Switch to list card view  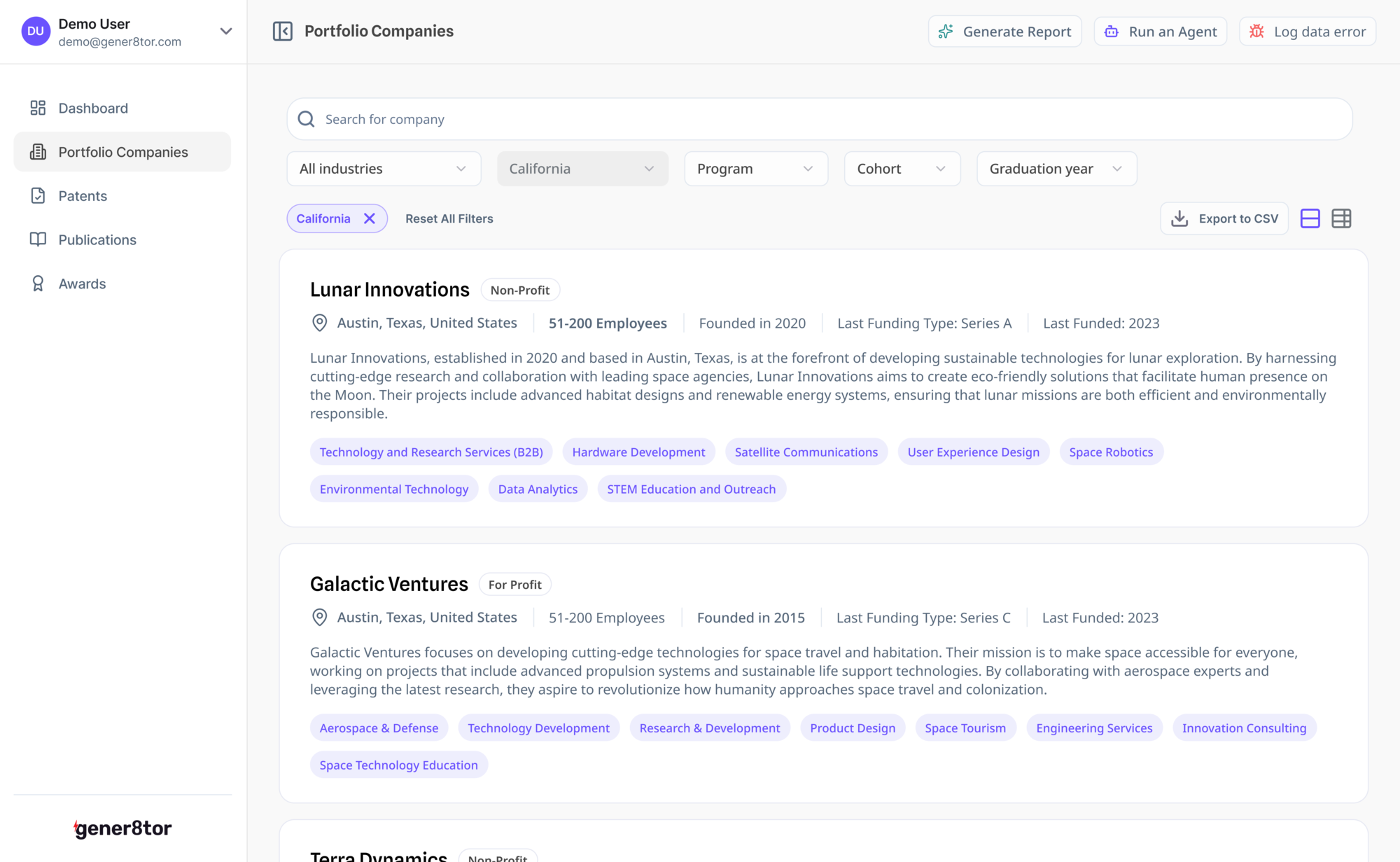tap(1310, 218)
